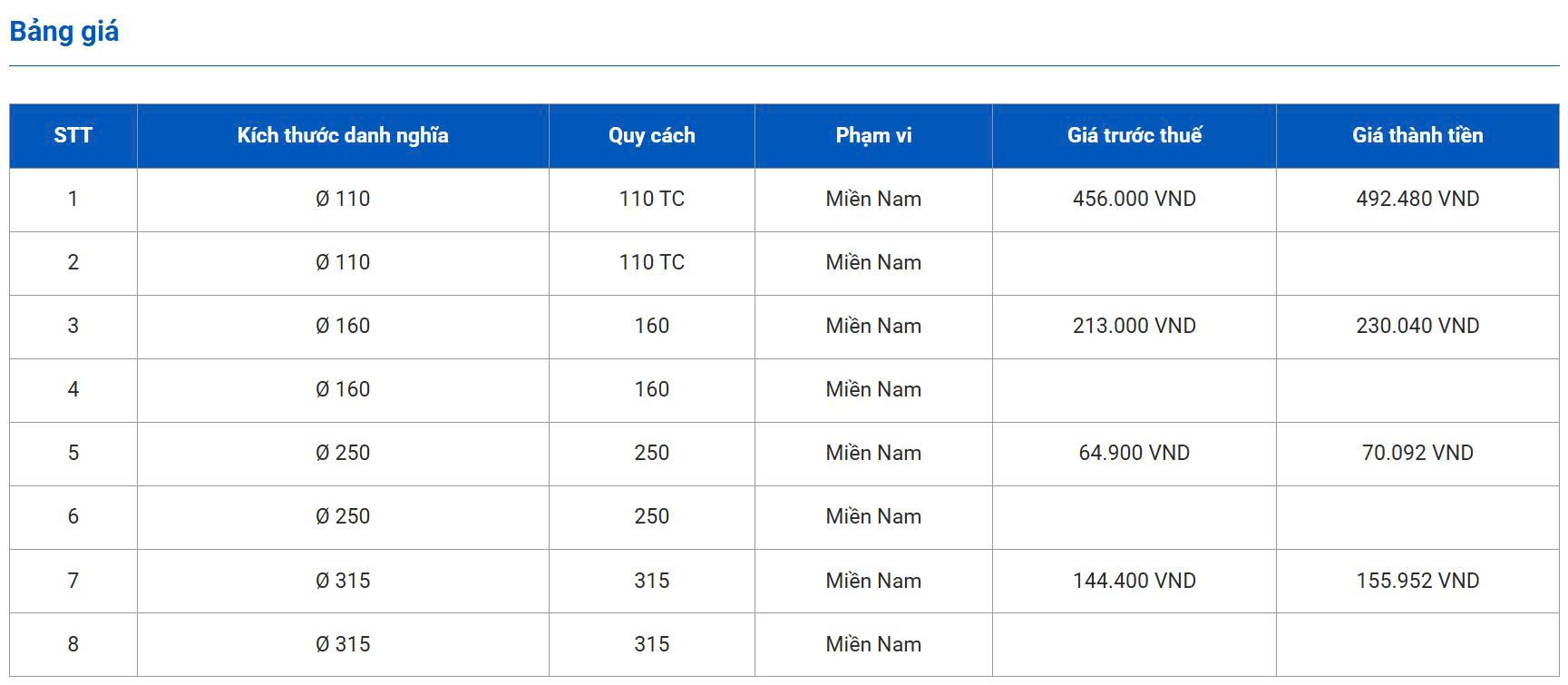Click Ø 250 size in row 5
This screenshot has height=685, width=1568.
pyautogui.click(x=343, y=454)
